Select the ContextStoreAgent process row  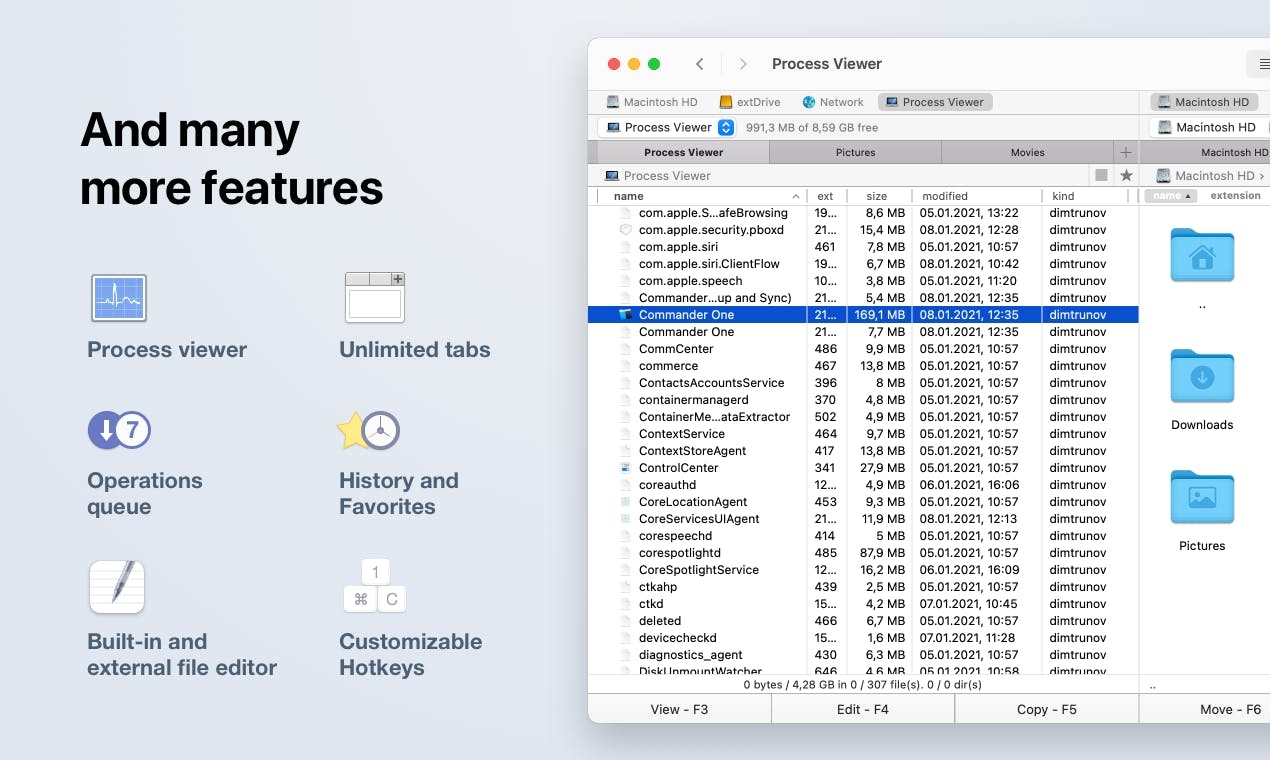point(864,451)
